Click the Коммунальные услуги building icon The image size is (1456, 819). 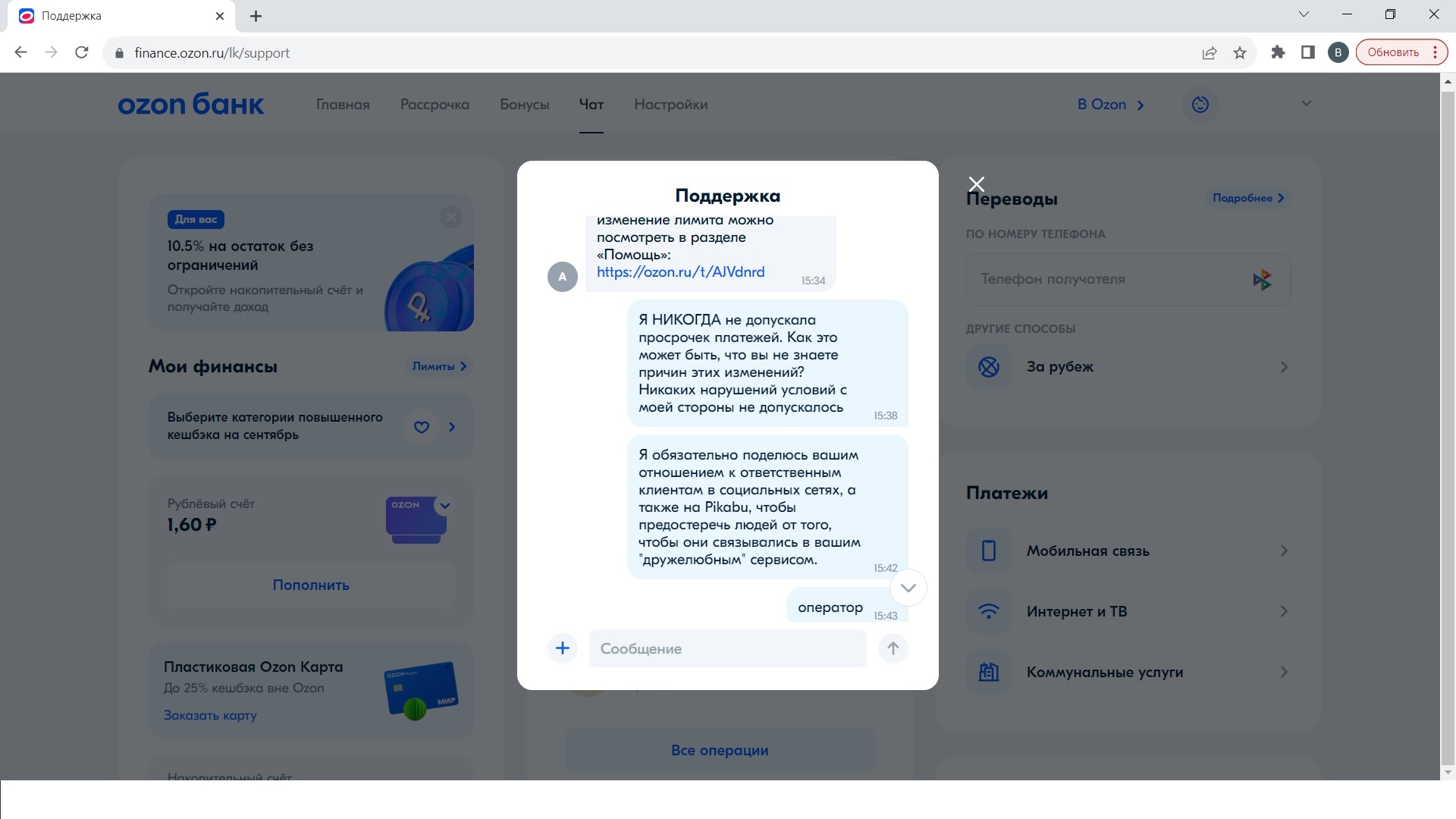click(989, 672)
